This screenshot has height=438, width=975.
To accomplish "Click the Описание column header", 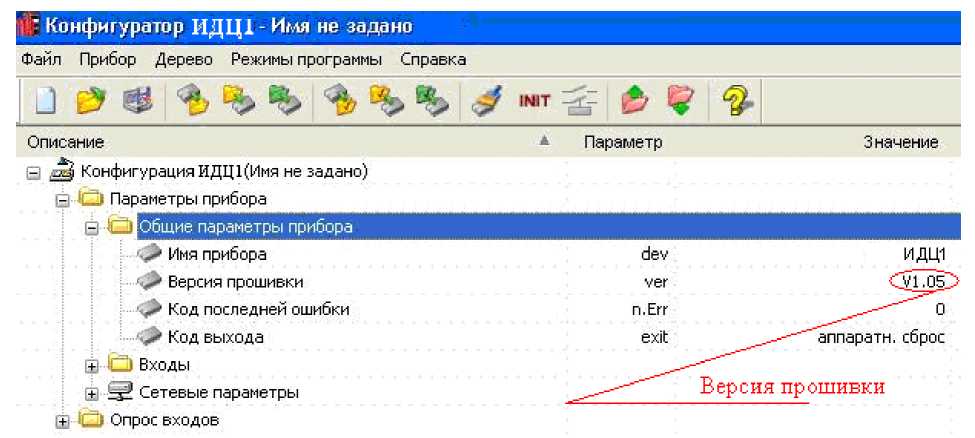I will [66, 143].
